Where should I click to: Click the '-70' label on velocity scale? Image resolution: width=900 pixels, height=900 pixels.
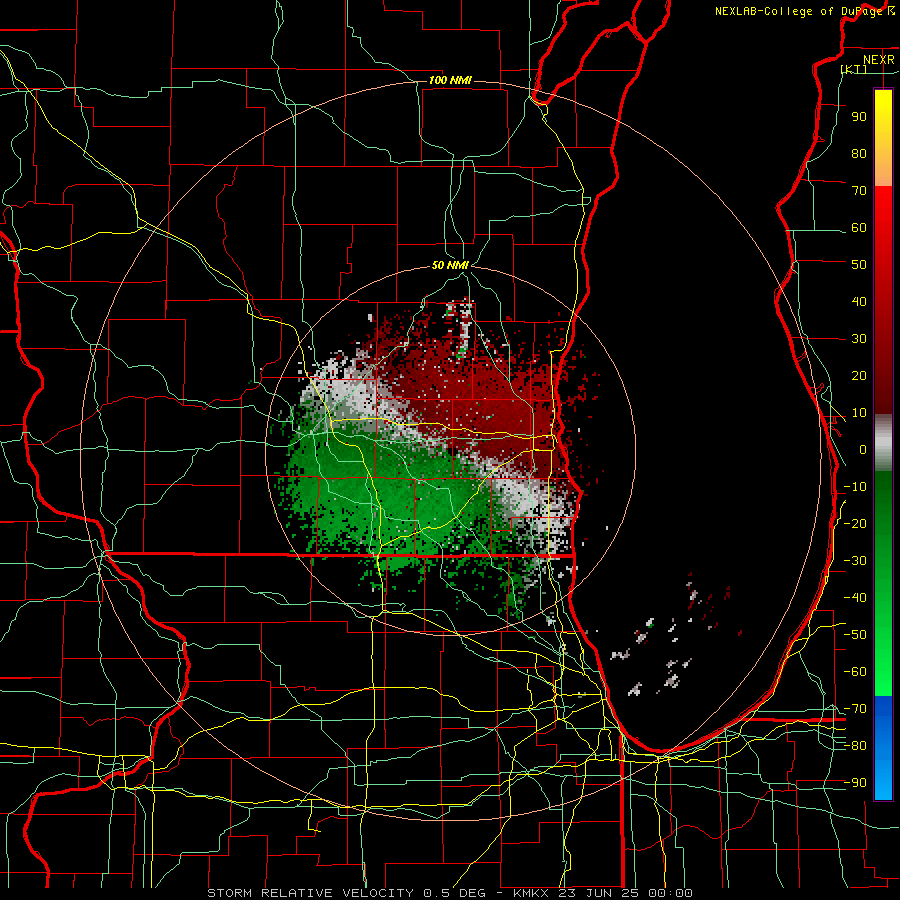855,708
